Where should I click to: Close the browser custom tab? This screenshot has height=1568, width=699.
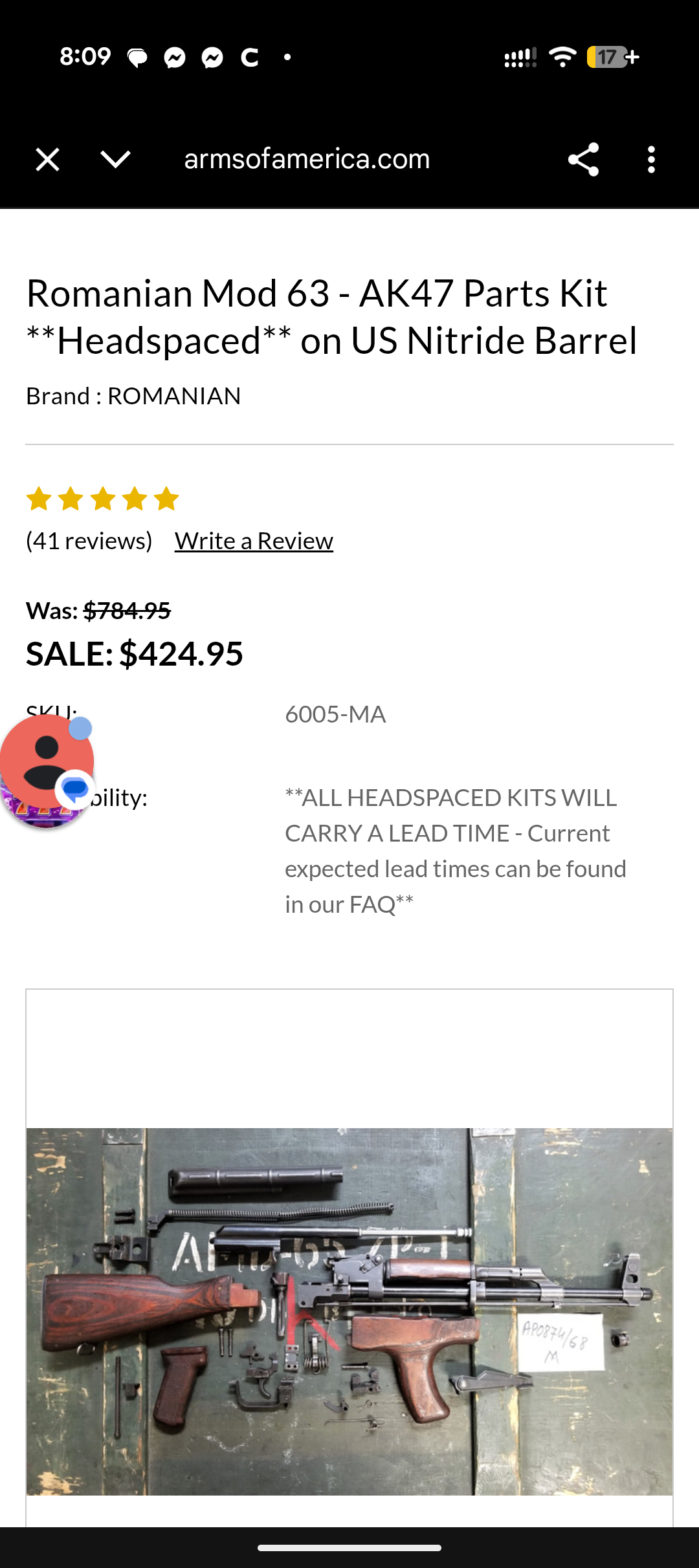point(47,159)
